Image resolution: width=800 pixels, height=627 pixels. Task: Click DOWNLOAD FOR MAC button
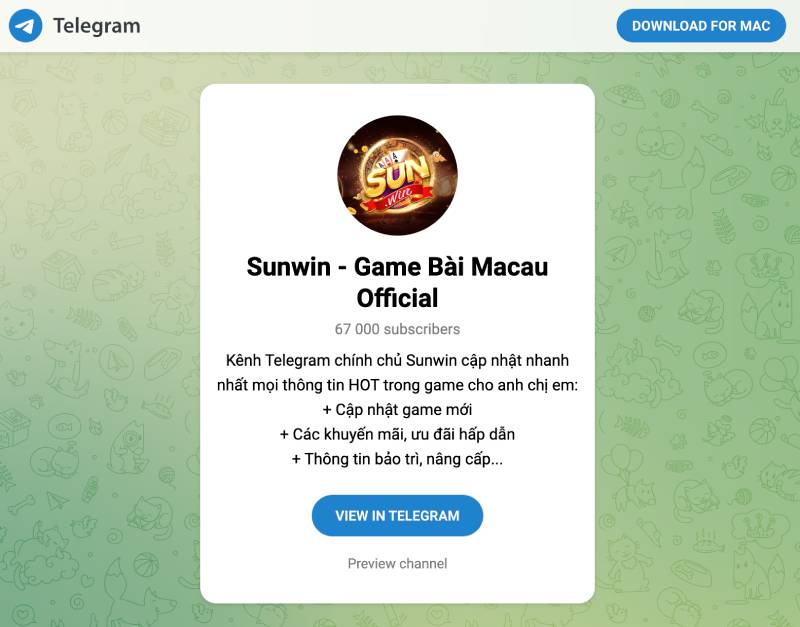click(700, 25)
